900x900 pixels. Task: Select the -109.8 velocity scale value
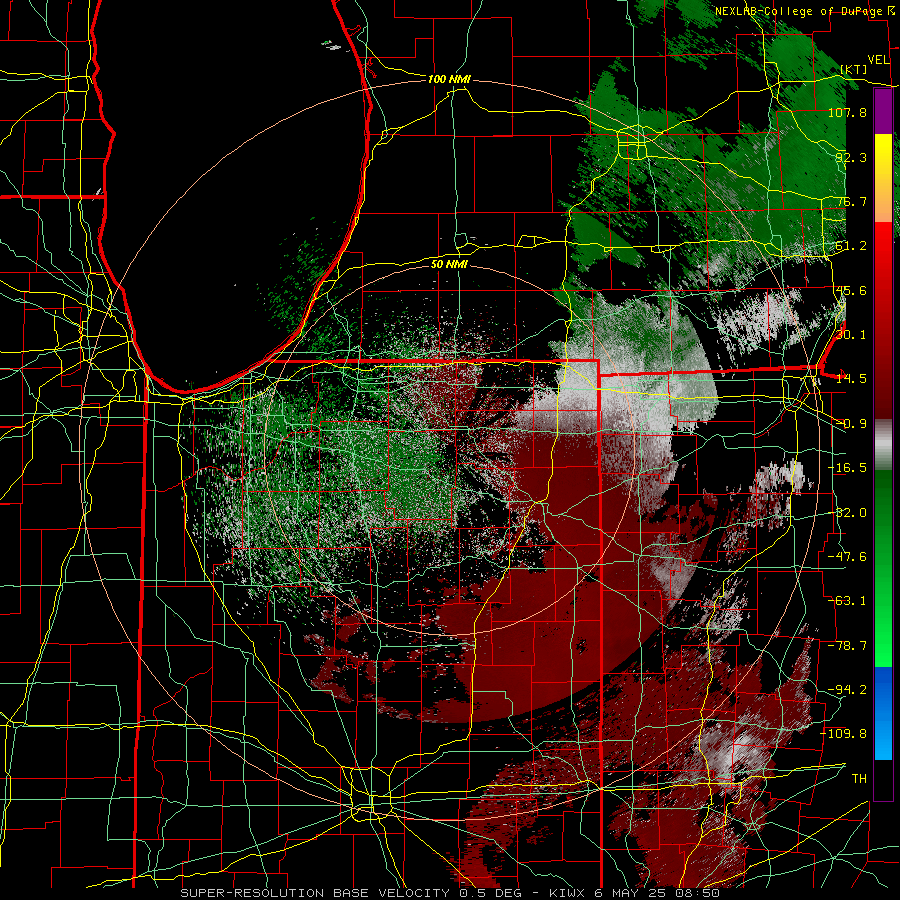pyautogui.click(x=844, y=734)
